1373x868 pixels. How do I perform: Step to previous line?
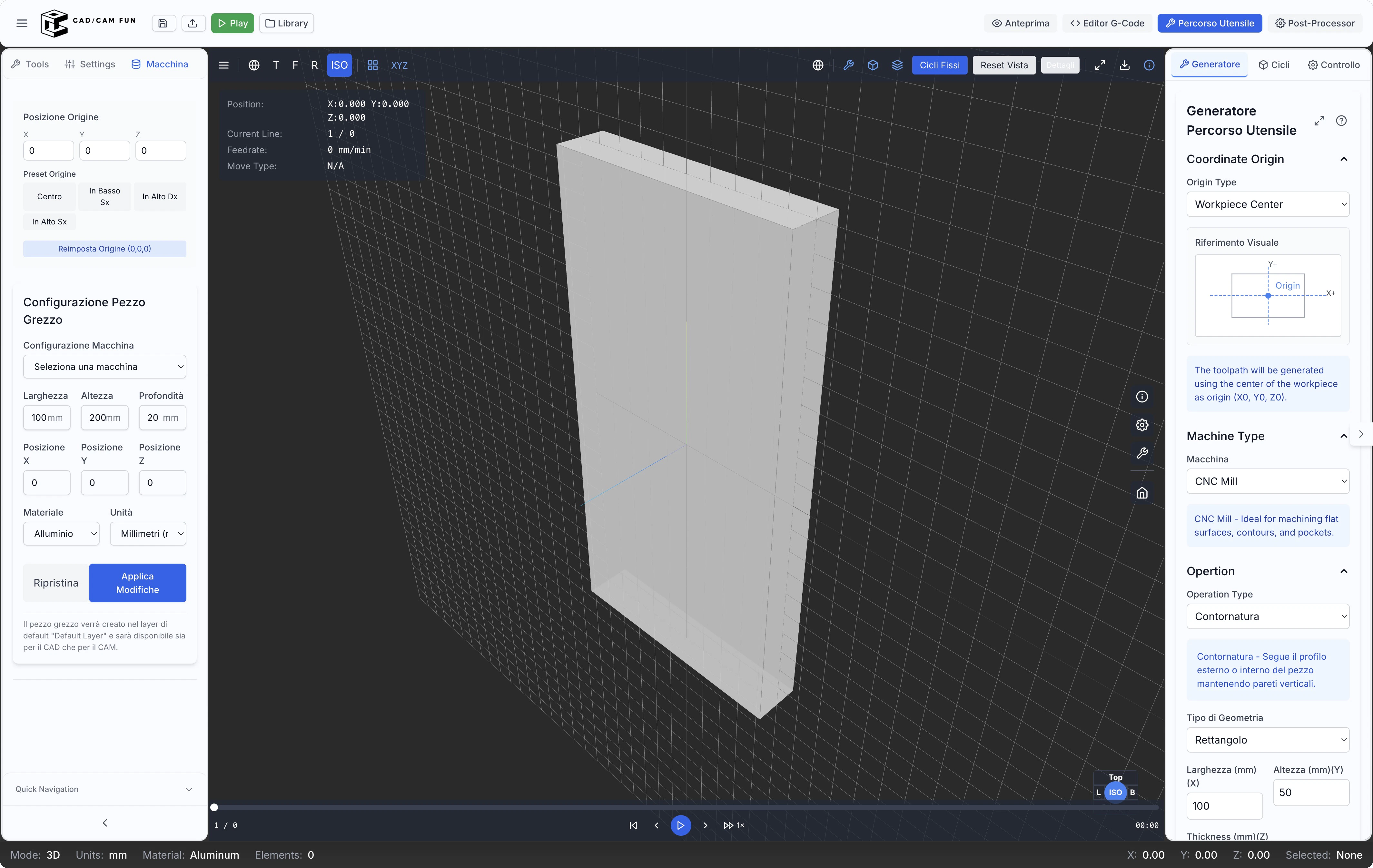(656, 825)
